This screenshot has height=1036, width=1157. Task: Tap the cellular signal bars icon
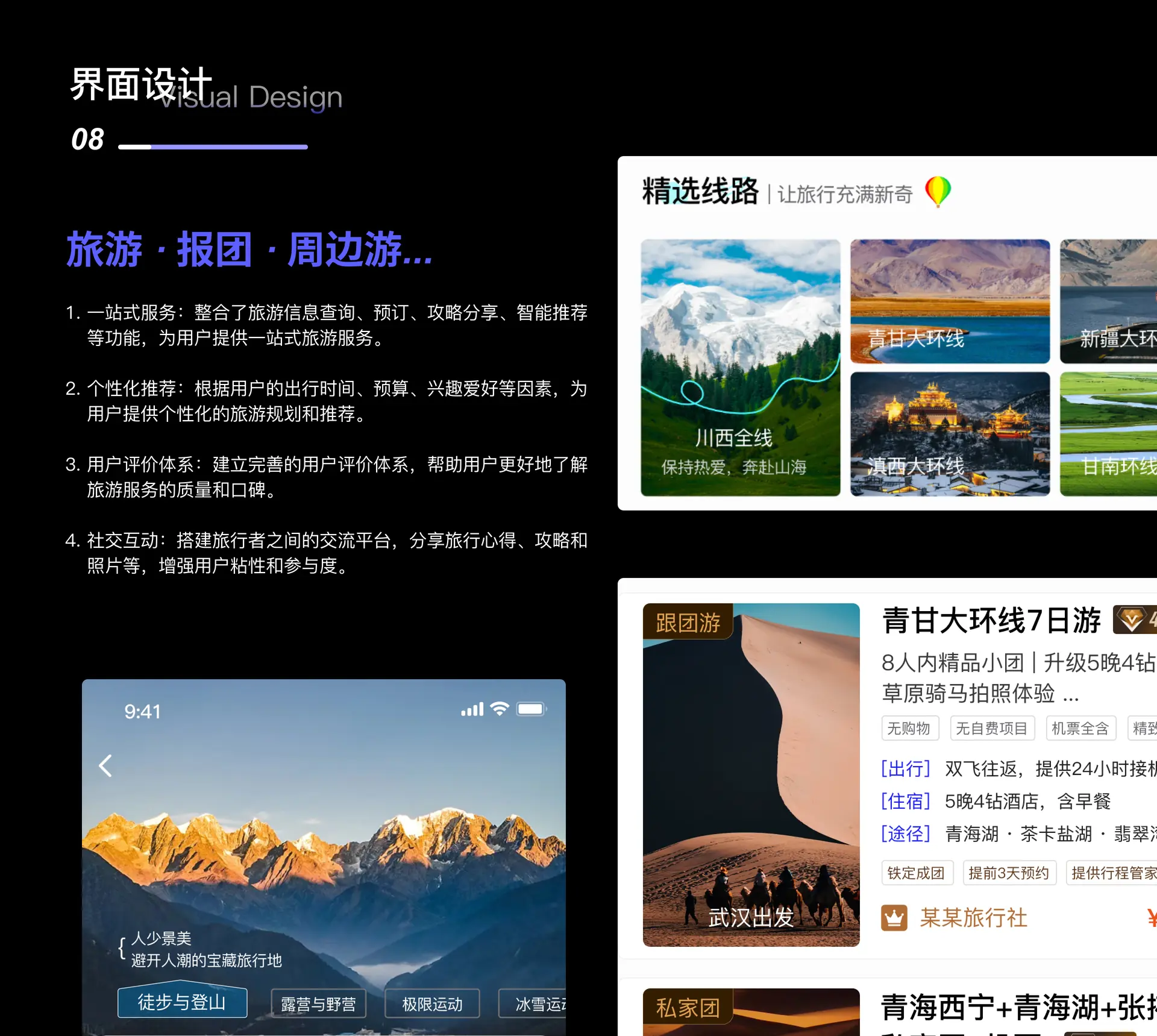click(472, 709)
